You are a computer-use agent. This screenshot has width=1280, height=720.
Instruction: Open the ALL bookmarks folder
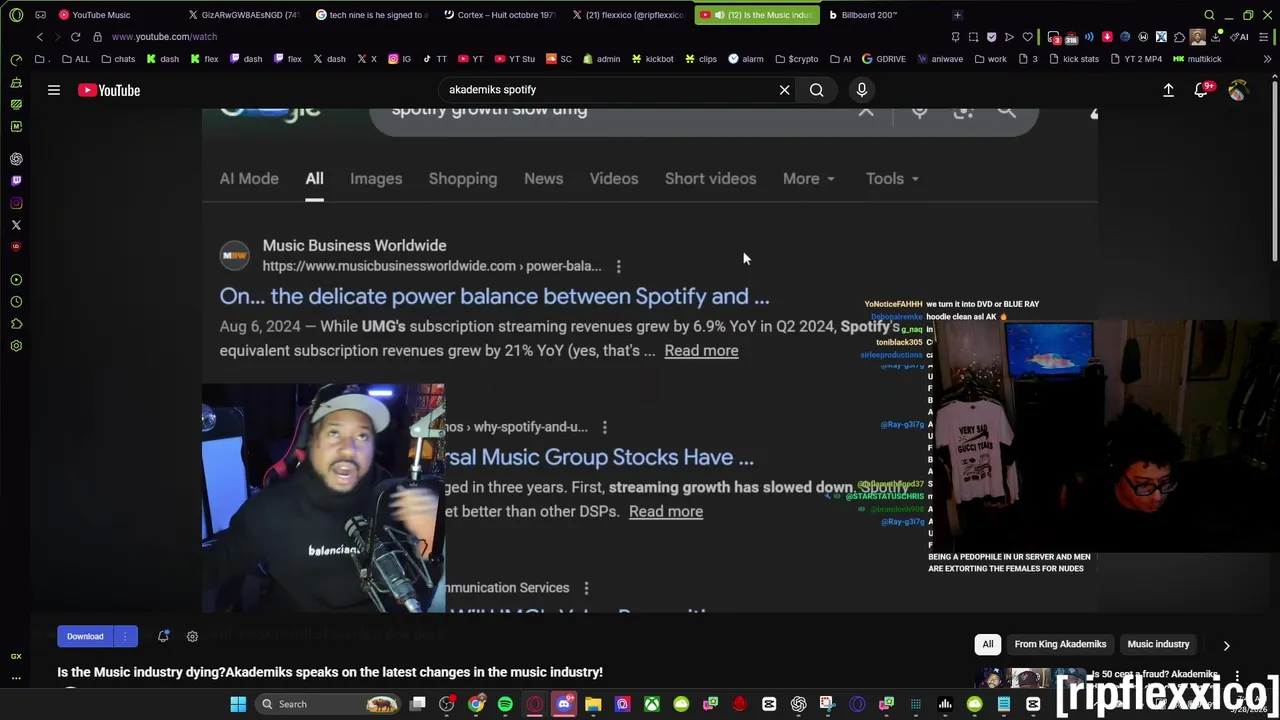(76, 59)
